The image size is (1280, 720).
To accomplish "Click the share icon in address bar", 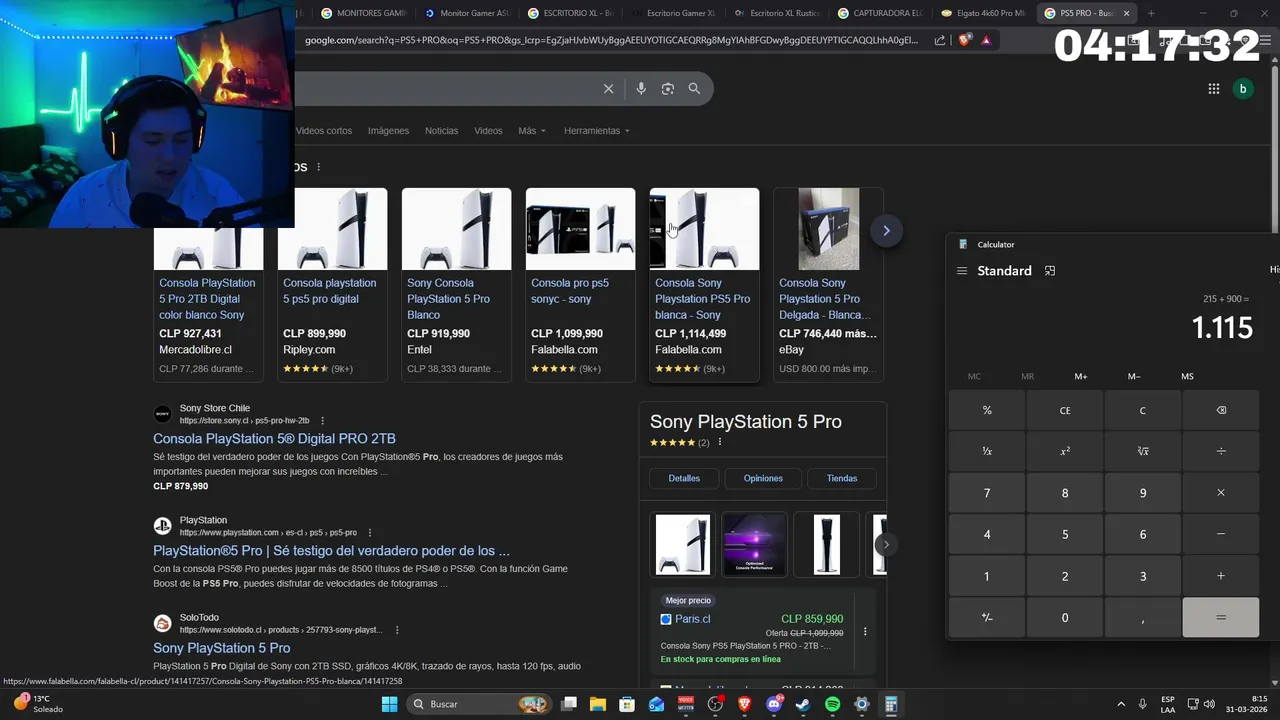I will pyautogui.click(x=940, y=40).
